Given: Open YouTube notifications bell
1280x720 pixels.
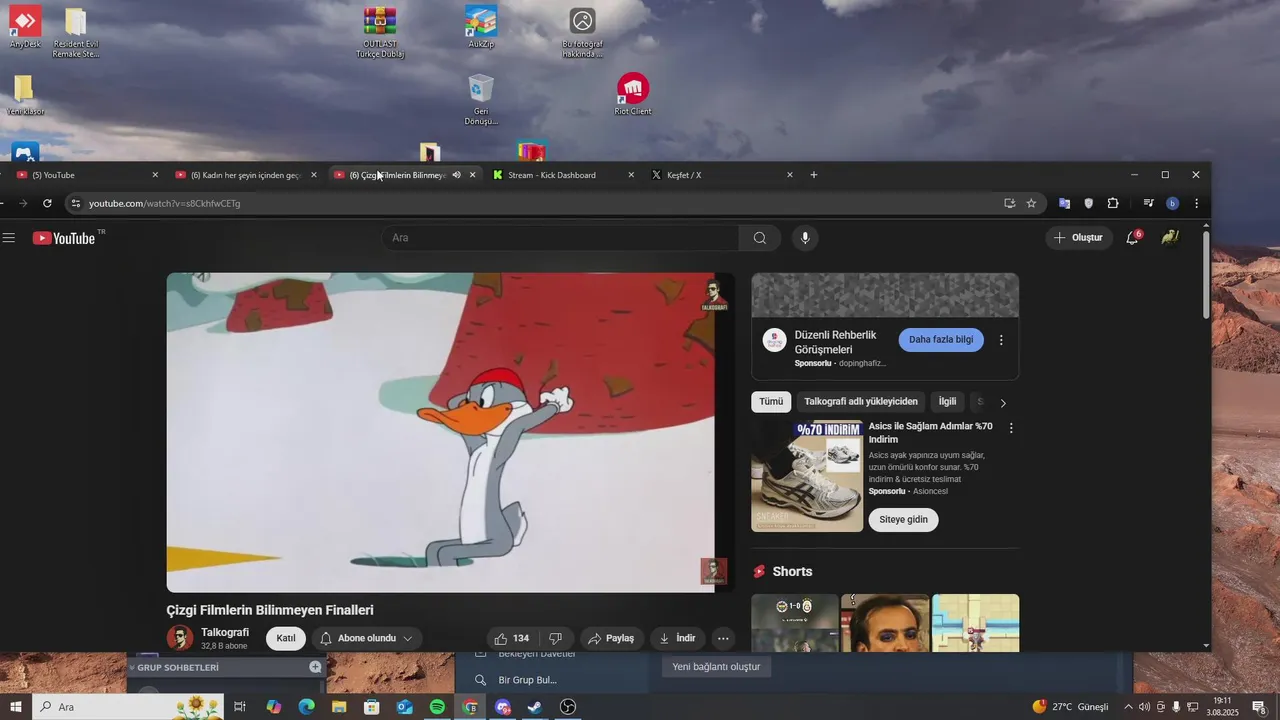Looking at the screenshot, I should point(1133,238).
